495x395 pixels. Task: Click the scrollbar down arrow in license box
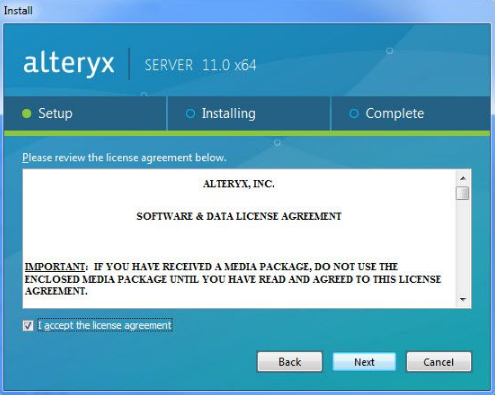(463, 299)
